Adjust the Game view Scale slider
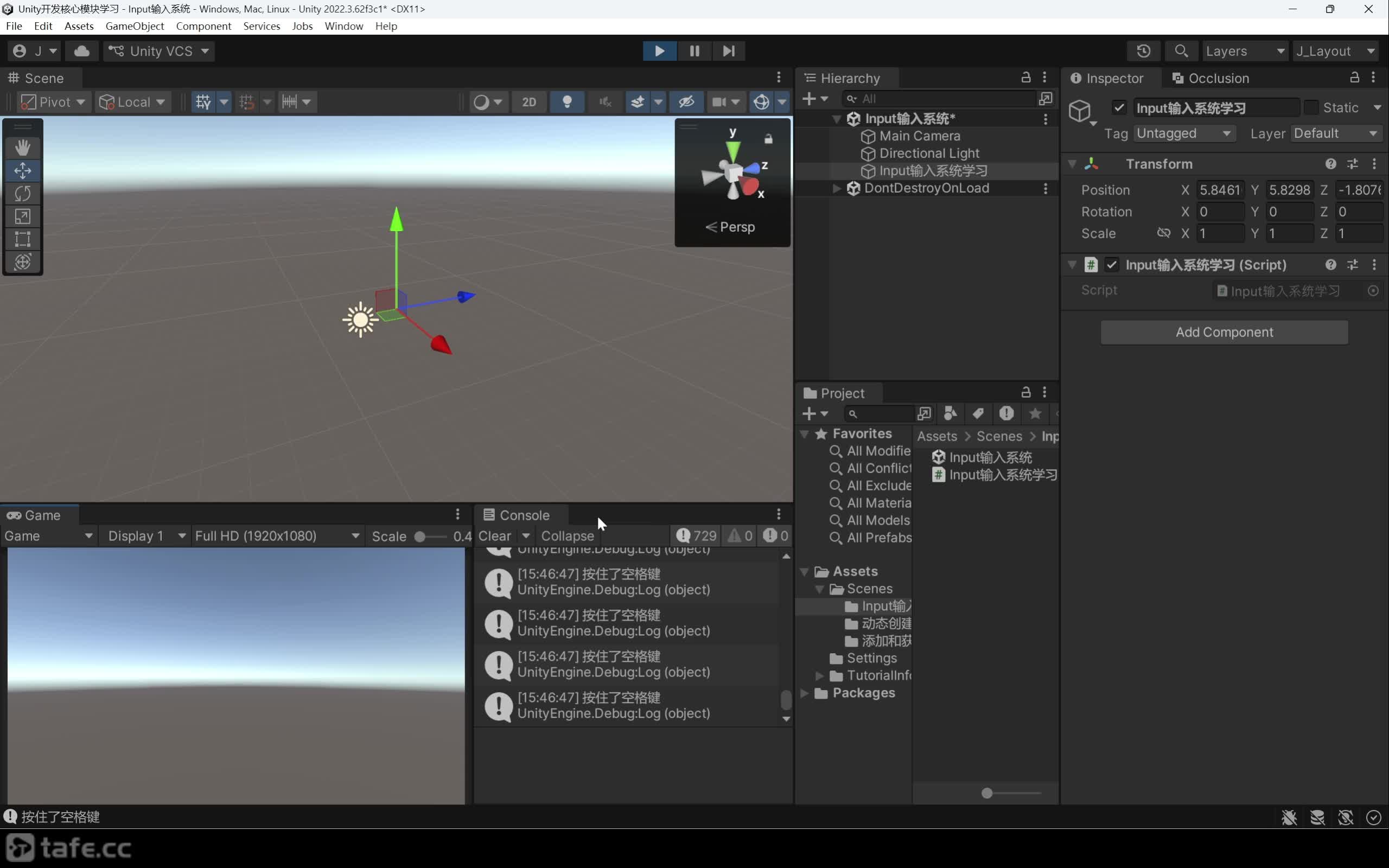 click(430, 536)
